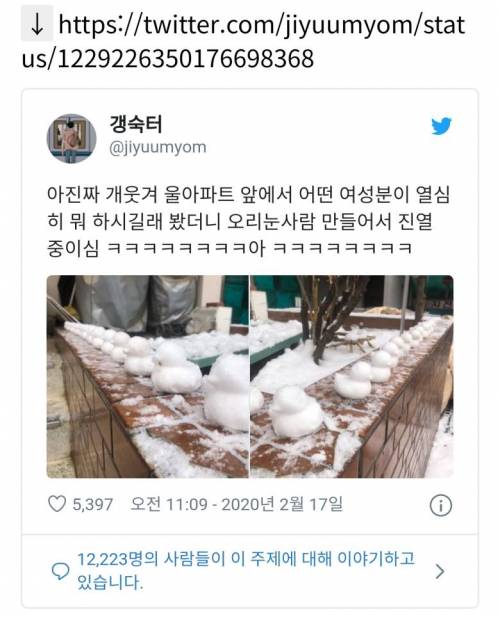Like the tweet with the heart icon
The image size is (500, 617).
tap(57, 504)
